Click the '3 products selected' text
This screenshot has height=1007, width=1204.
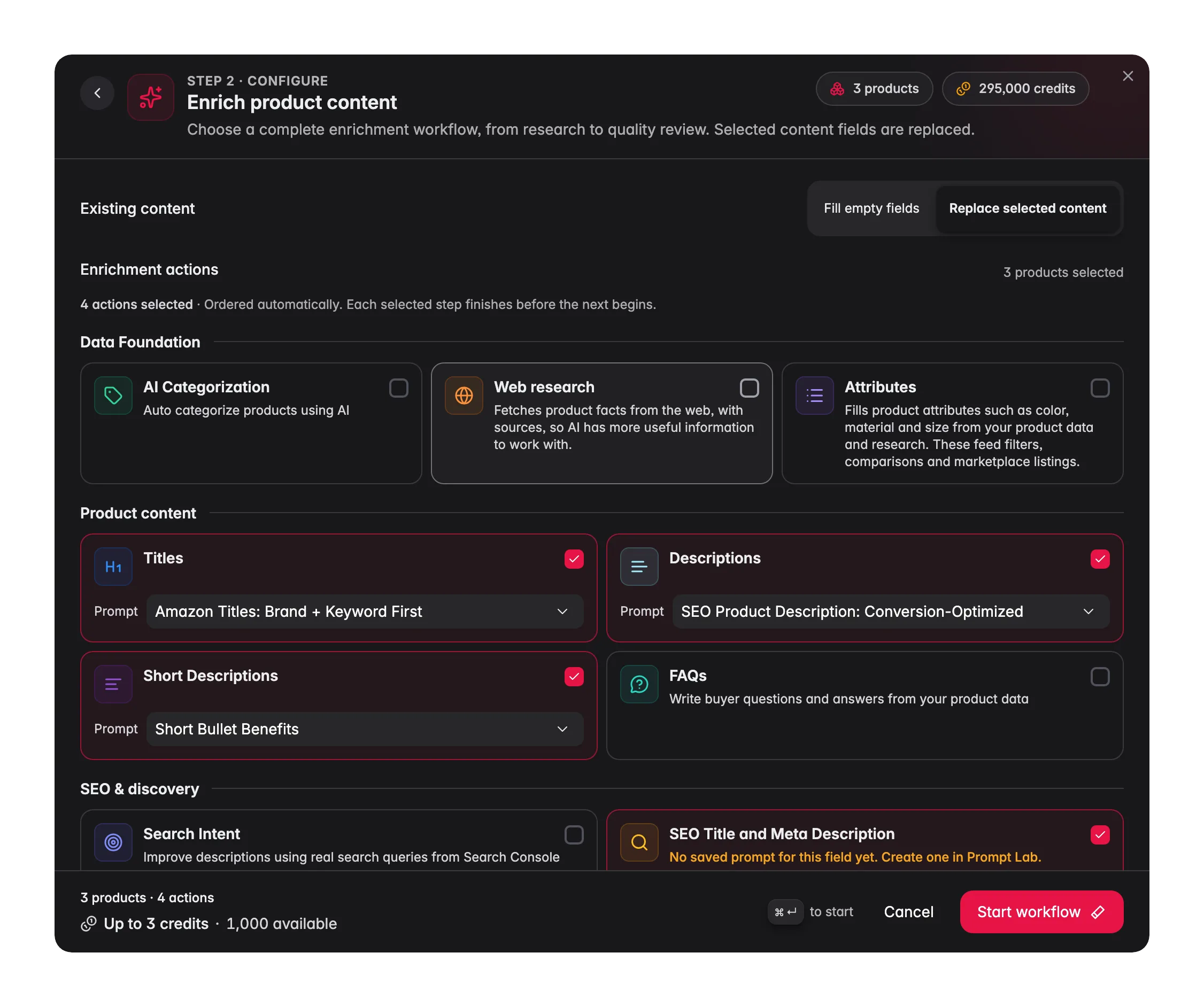tap(1063, 272)
